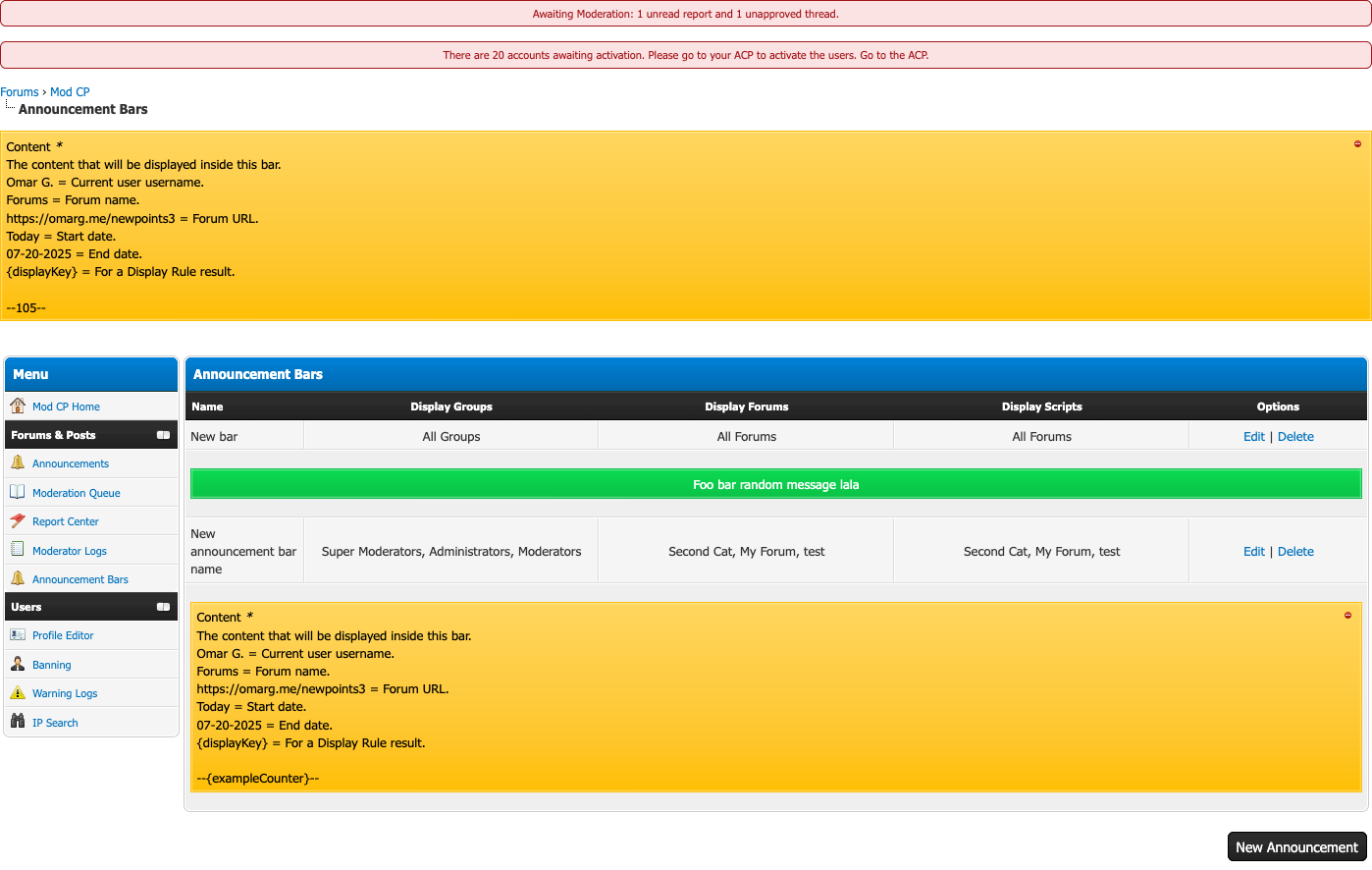Dismiss the top yellow announcement bar
The width and height of the screenshot is (1372, 870).
(x=1357, y=144)
